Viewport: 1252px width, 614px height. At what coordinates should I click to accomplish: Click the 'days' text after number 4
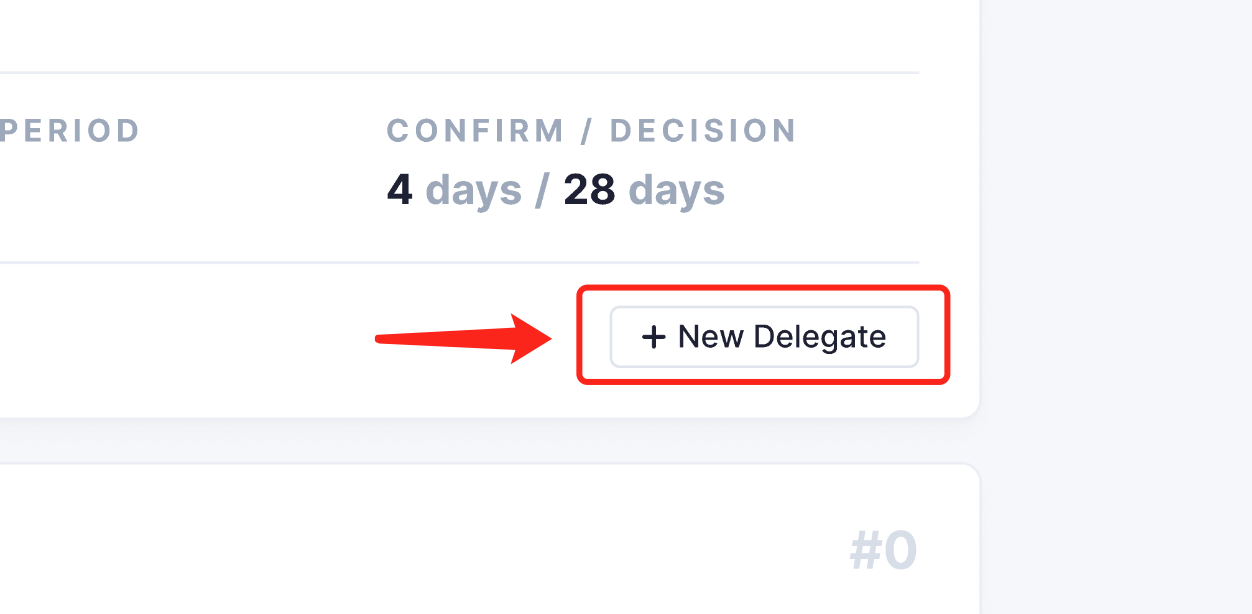coord(472,190)
